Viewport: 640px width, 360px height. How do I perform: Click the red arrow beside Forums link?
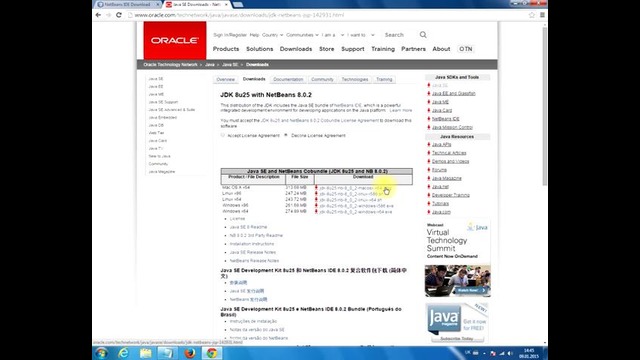coord(429,170)
